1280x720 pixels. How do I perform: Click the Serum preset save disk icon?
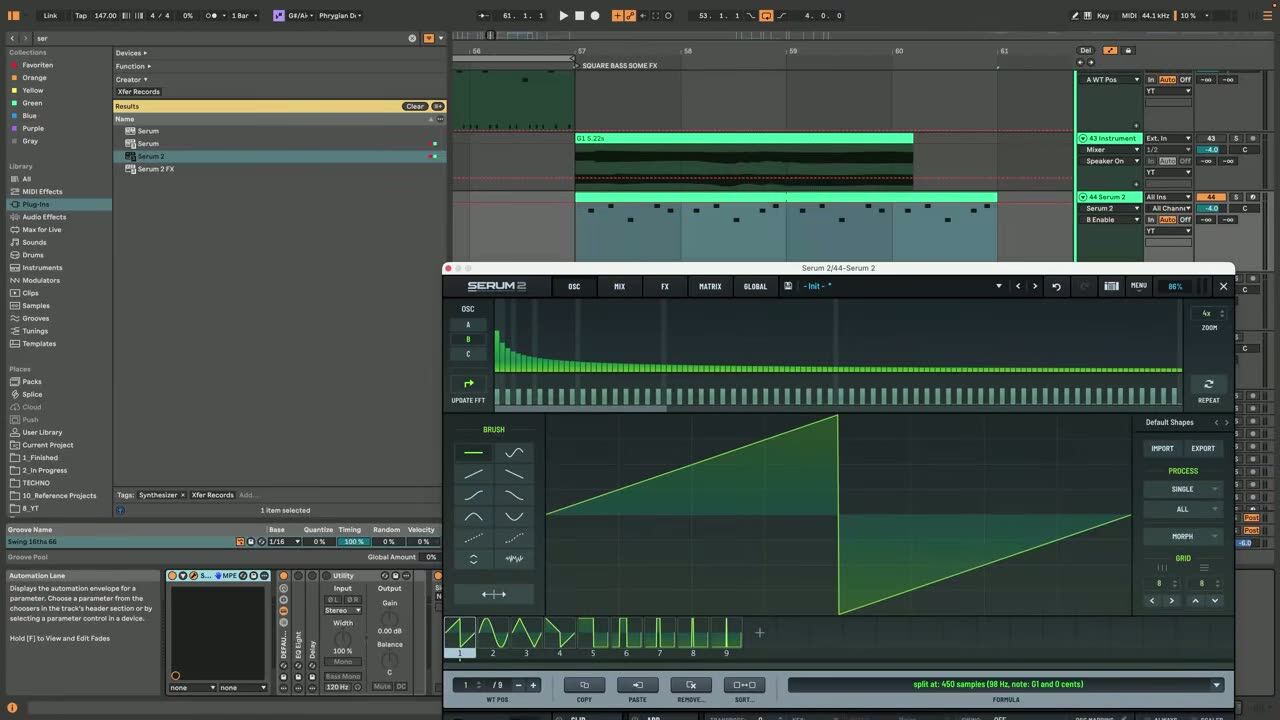coord(788,286)
